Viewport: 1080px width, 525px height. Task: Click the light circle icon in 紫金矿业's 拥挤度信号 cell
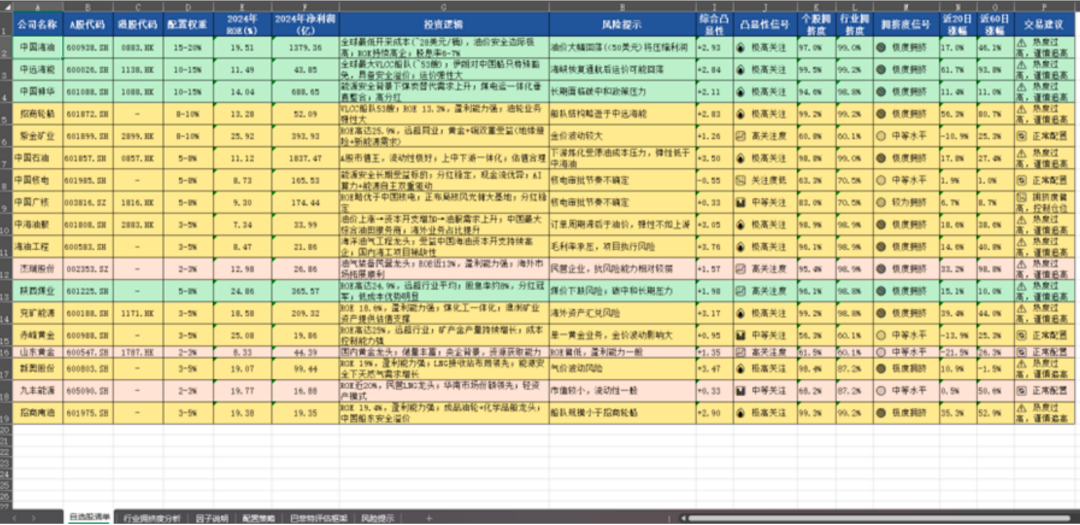tap(880, 136)
